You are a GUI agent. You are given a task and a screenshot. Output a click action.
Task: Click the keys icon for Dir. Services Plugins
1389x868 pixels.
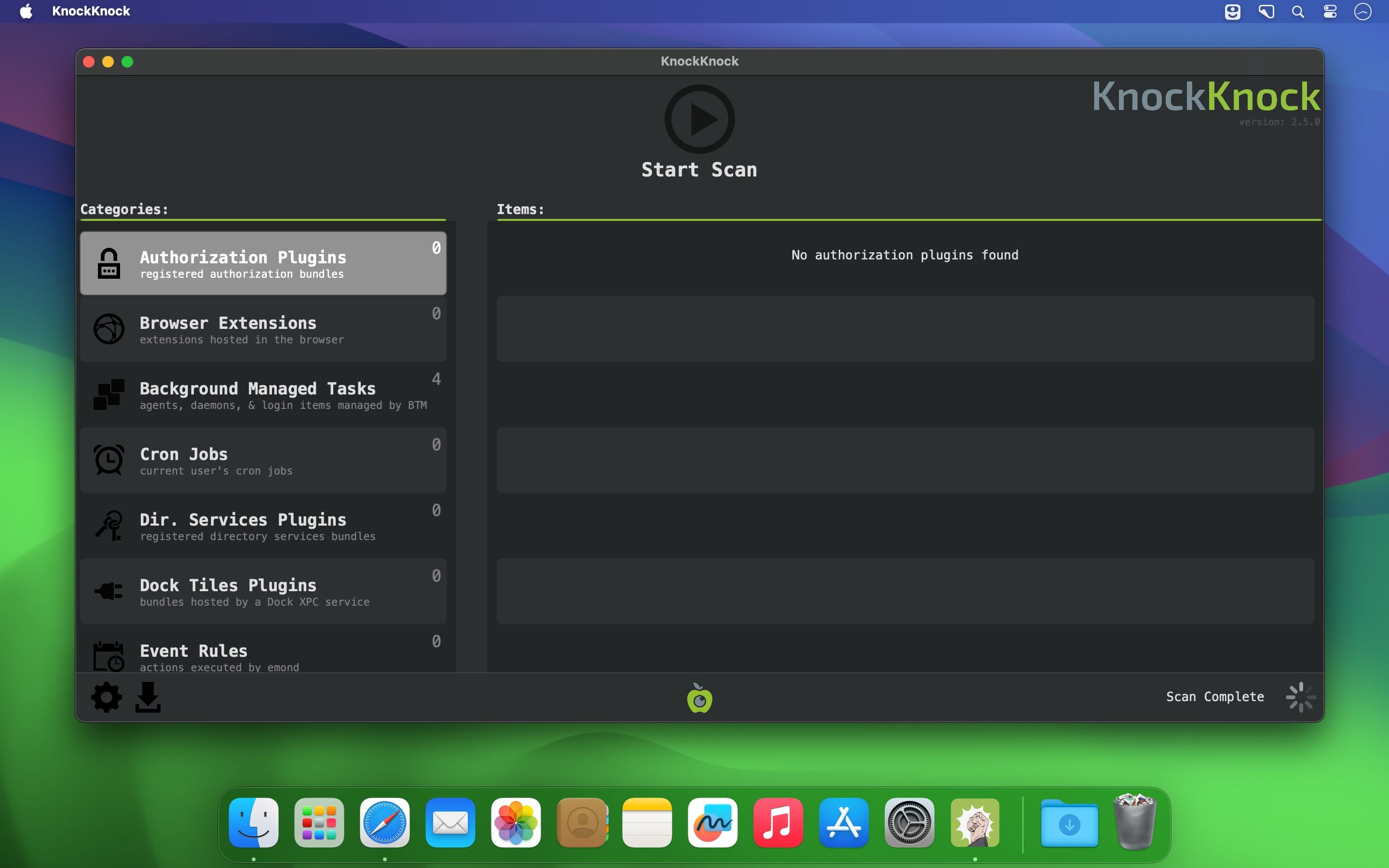pyautogui.click(x=109, y=525)
